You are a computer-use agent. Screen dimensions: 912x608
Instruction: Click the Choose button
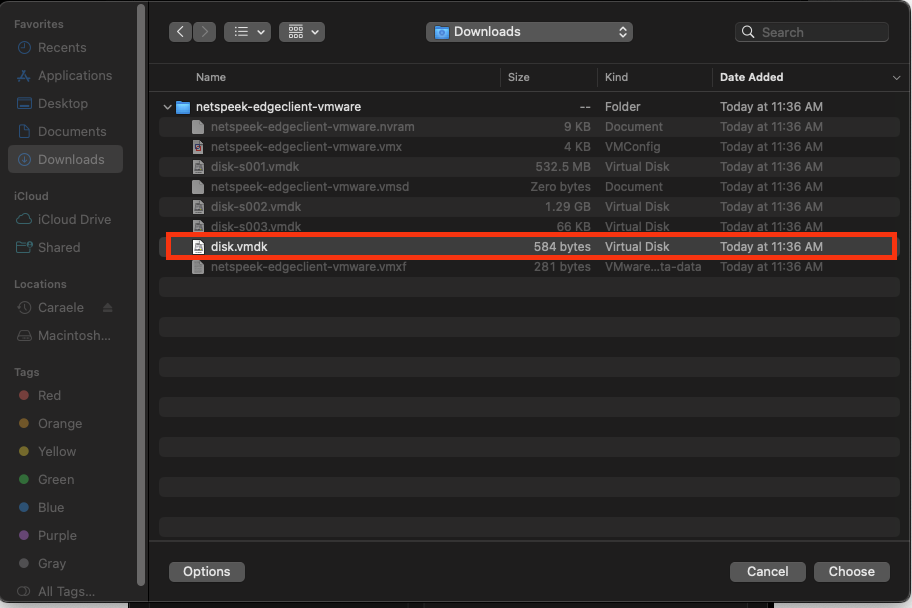851,572
